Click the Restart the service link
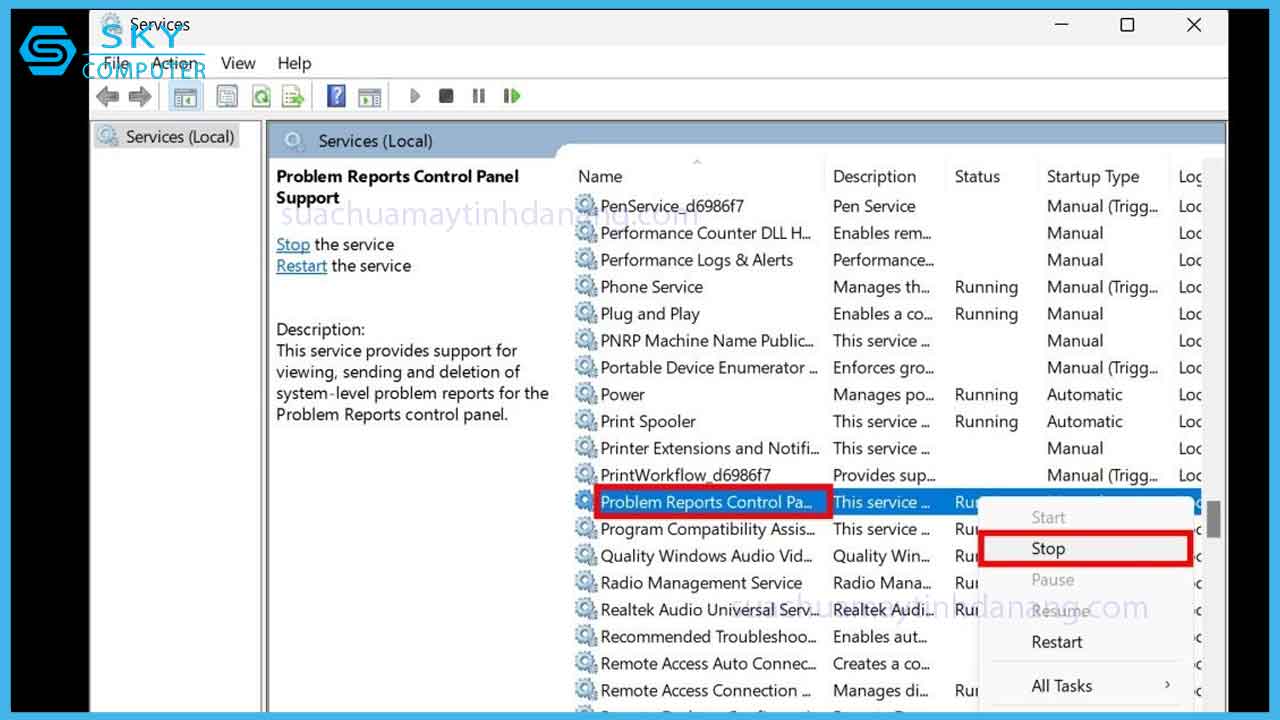The height and width of the screenshot is (720, 1280). tap(301, 266)
